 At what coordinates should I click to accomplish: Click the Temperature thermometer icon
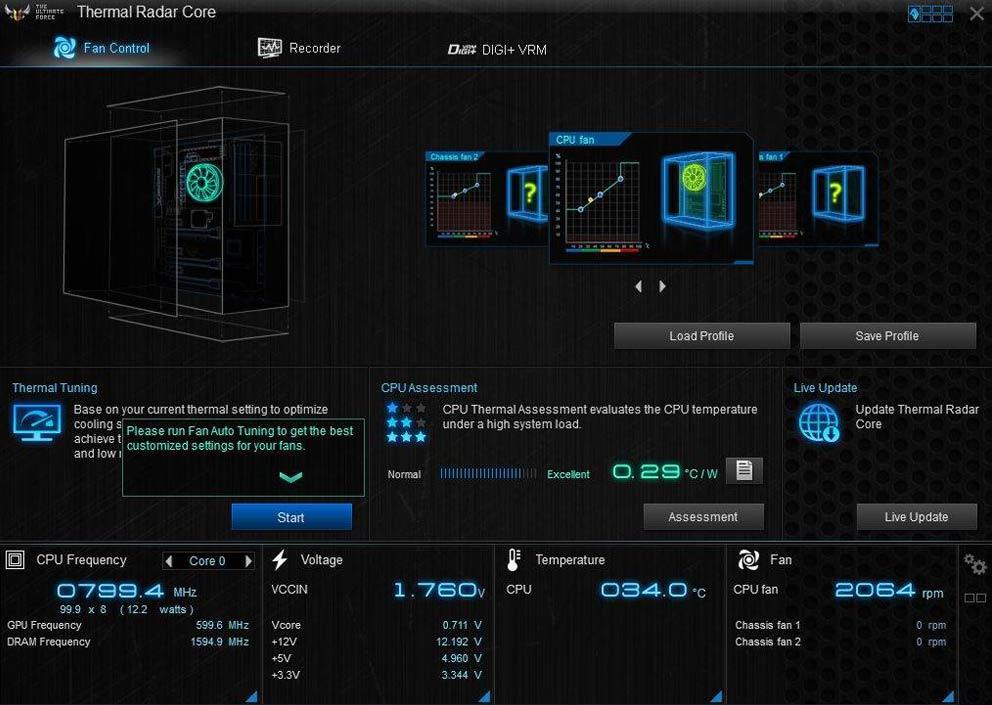[514, 559]
